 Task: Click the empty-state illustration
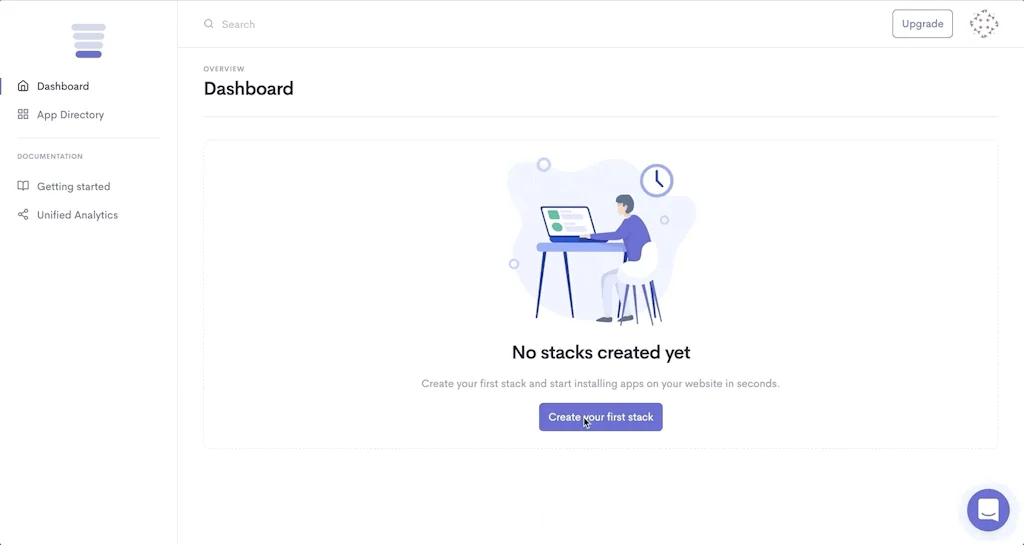(600, 242)
